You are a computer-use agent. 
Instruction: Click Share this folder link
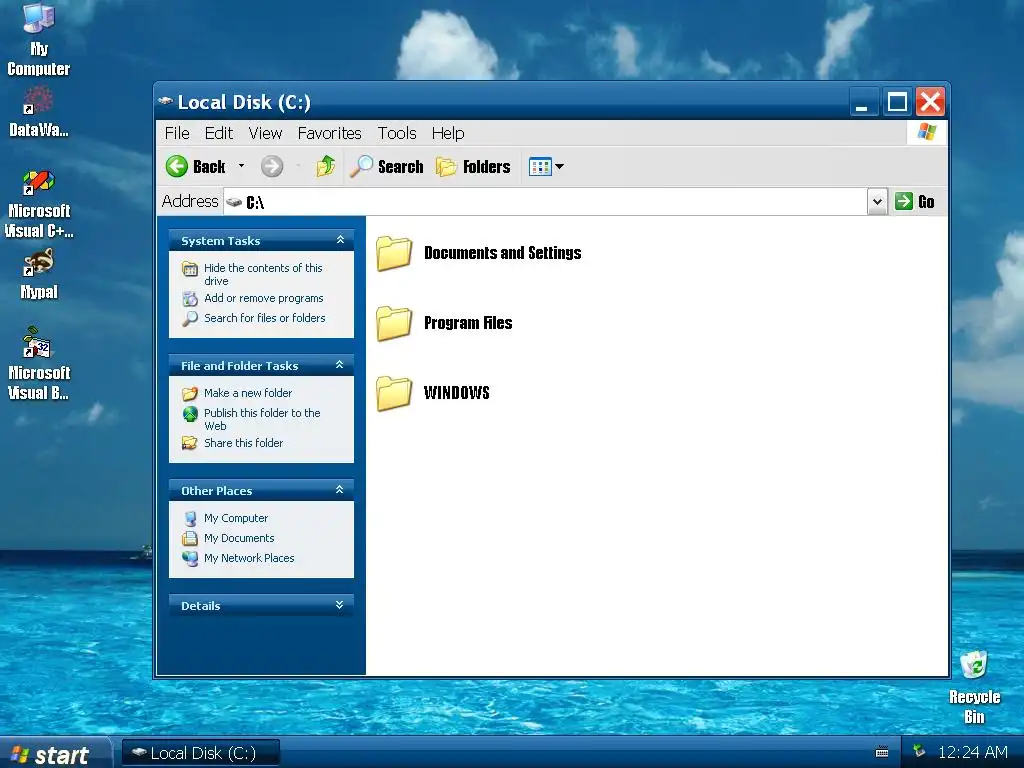(x=243, y=443)
